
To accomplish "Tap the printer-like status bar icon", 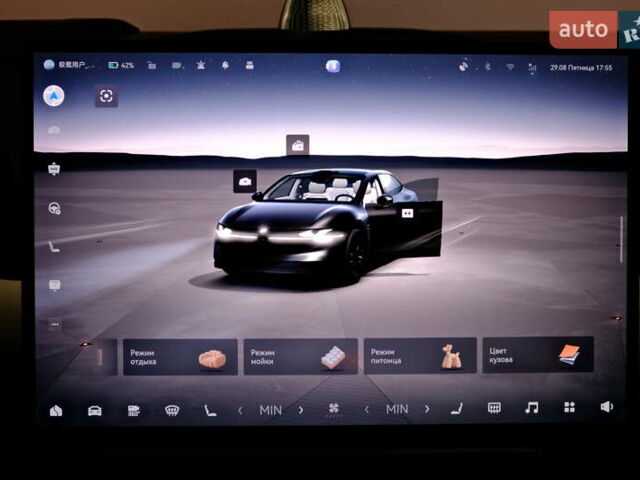I will tap(250, 65).
